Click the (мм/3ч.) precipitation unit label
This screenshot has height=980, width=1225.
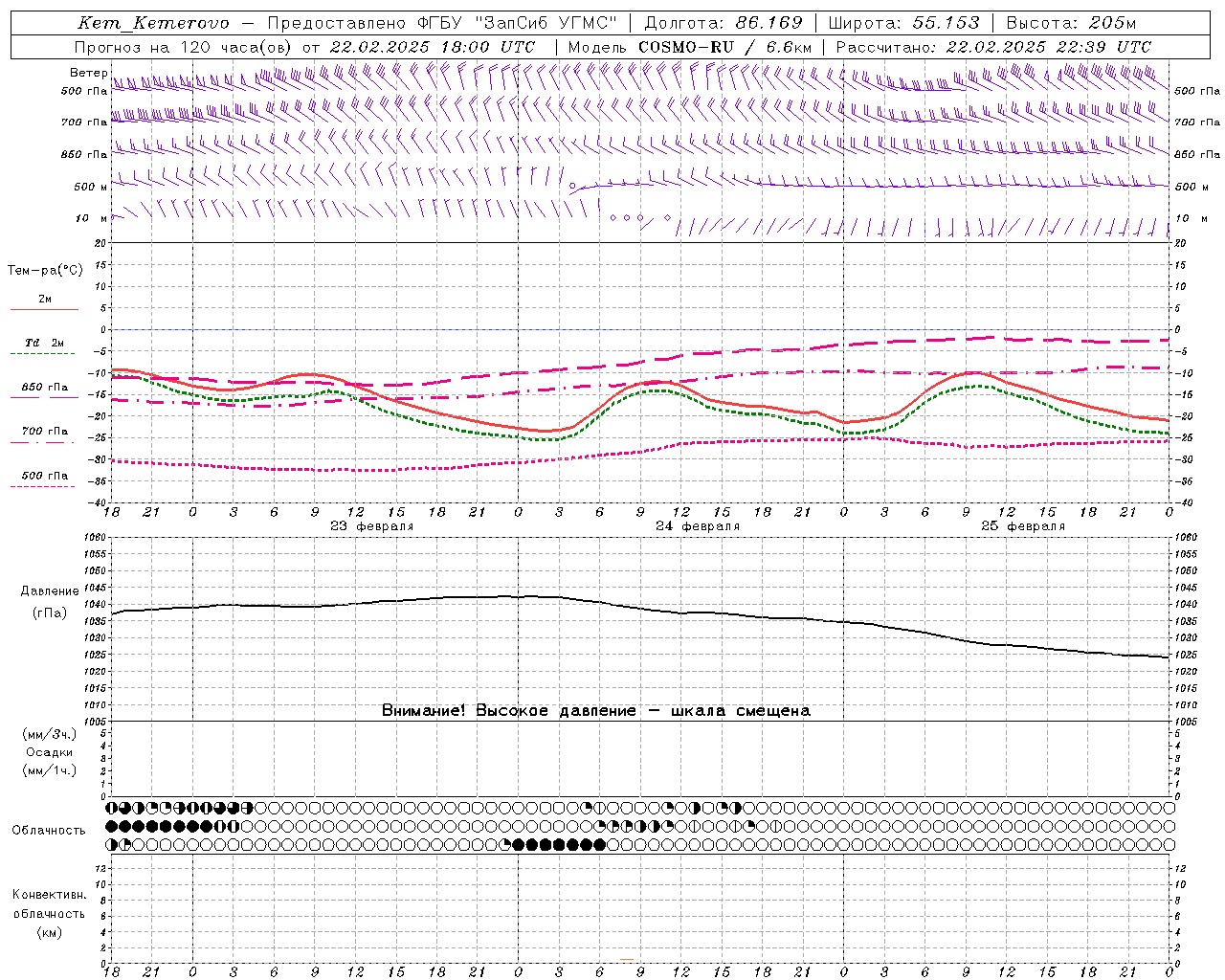[x=50, y=734]
